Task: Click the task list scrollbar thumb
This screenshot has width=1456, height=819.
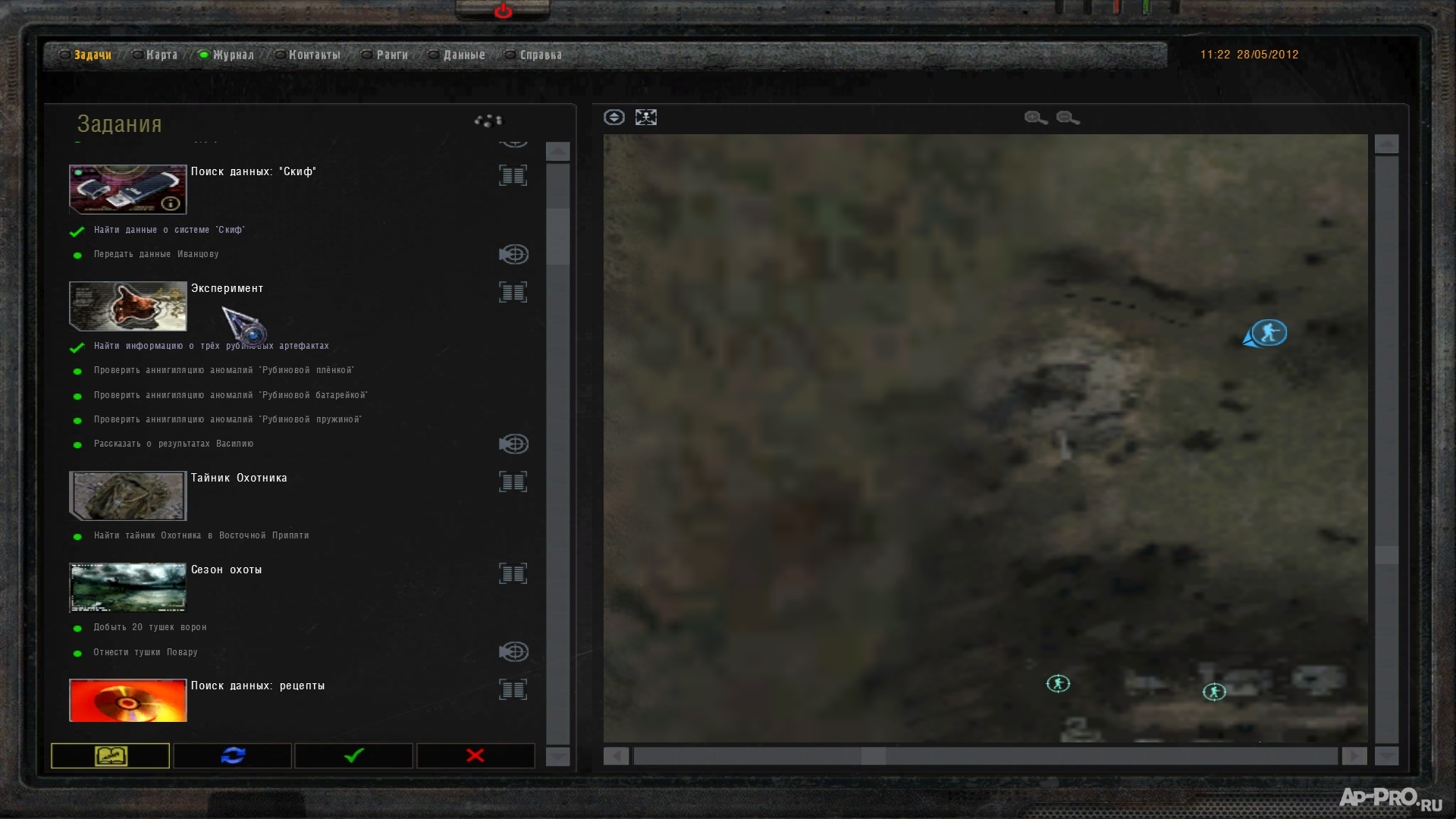Action: click(557, 236)
